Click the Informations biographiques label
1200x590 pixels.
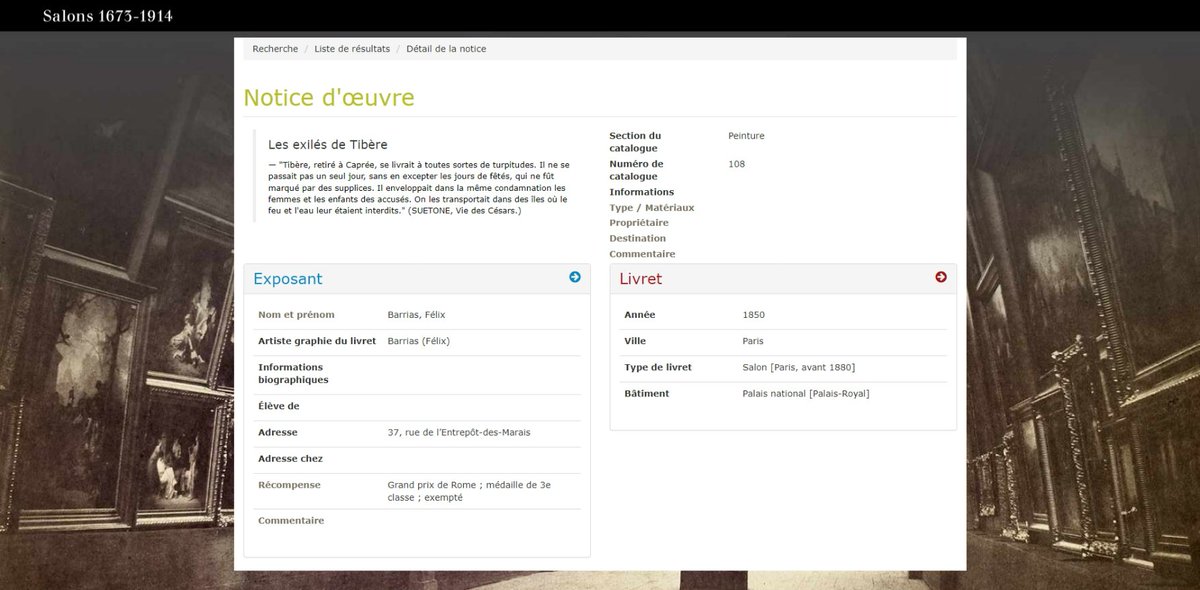[x=294, y=374]
